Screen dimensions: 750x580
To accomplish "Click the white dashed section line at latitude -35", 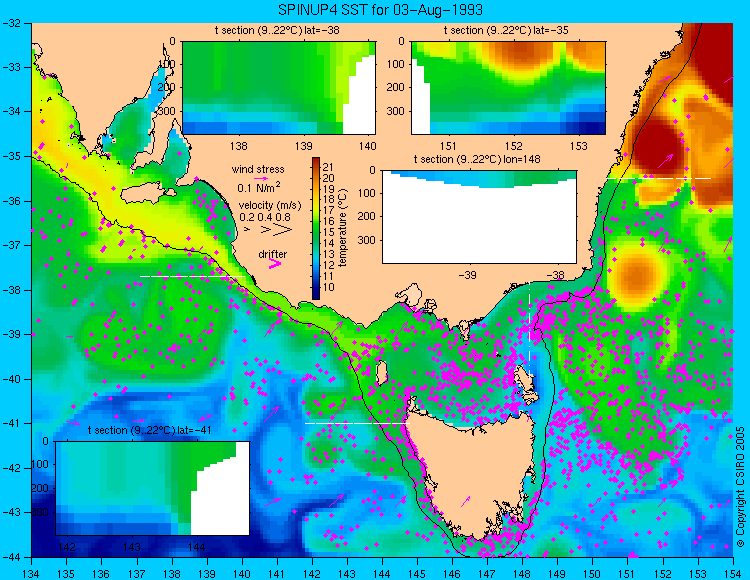I will point(659,178).
